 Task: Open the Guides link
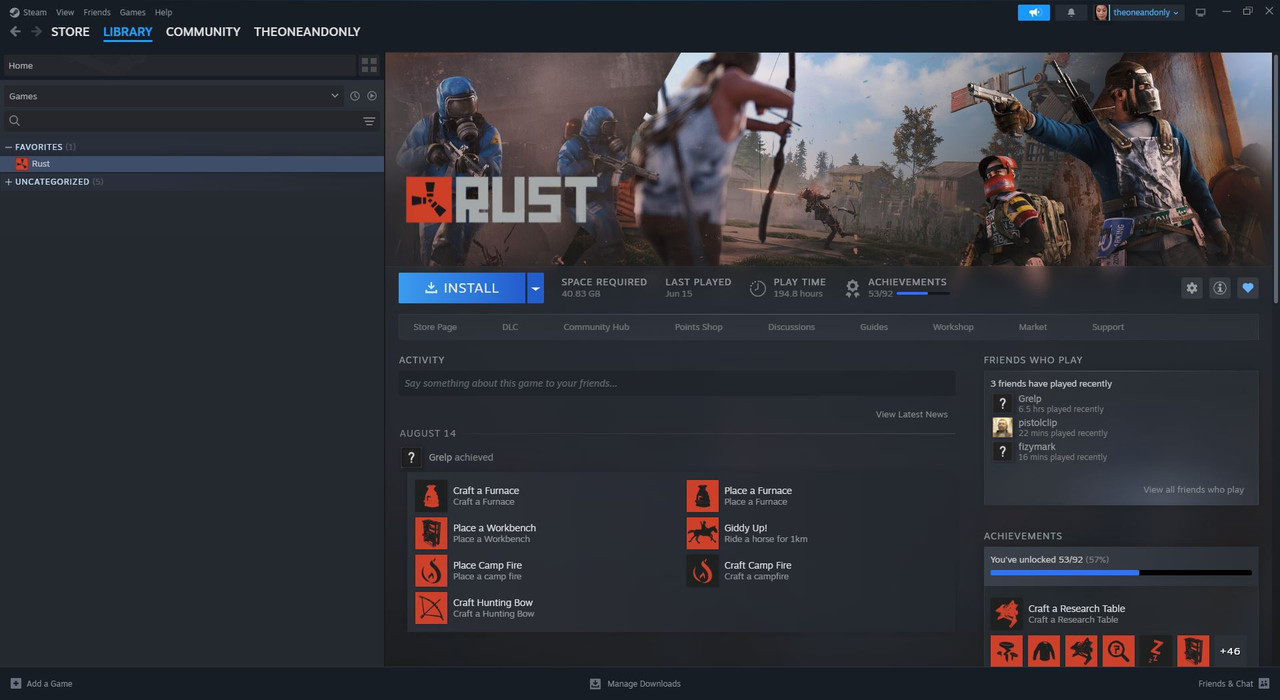874,327
